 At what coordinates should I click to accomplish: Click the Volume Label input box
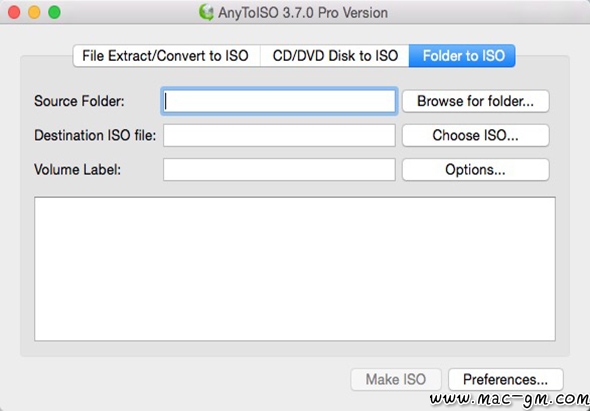(x=279, y=170)
